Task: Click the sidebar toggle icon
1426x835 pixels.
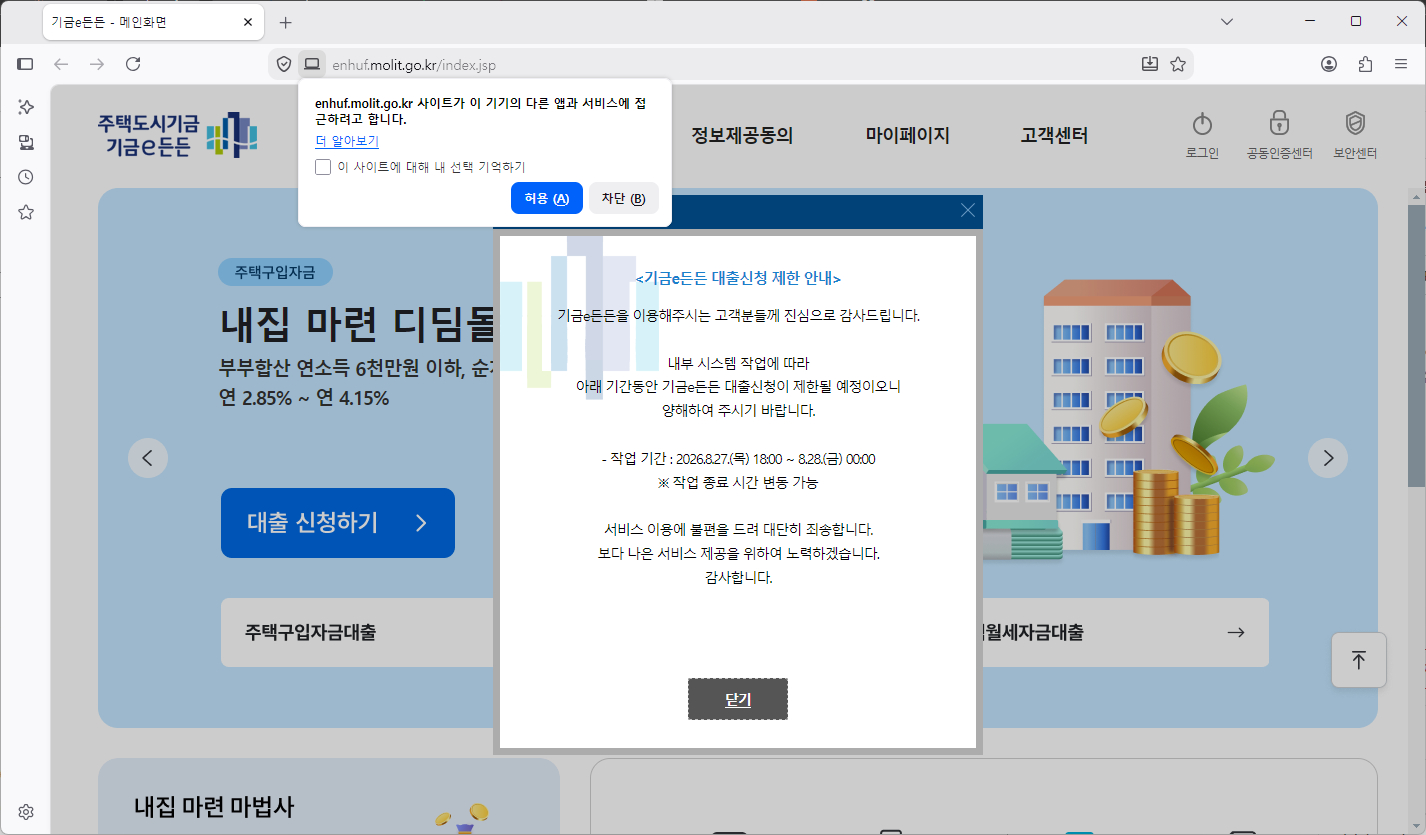Action: tap(26, 64)
